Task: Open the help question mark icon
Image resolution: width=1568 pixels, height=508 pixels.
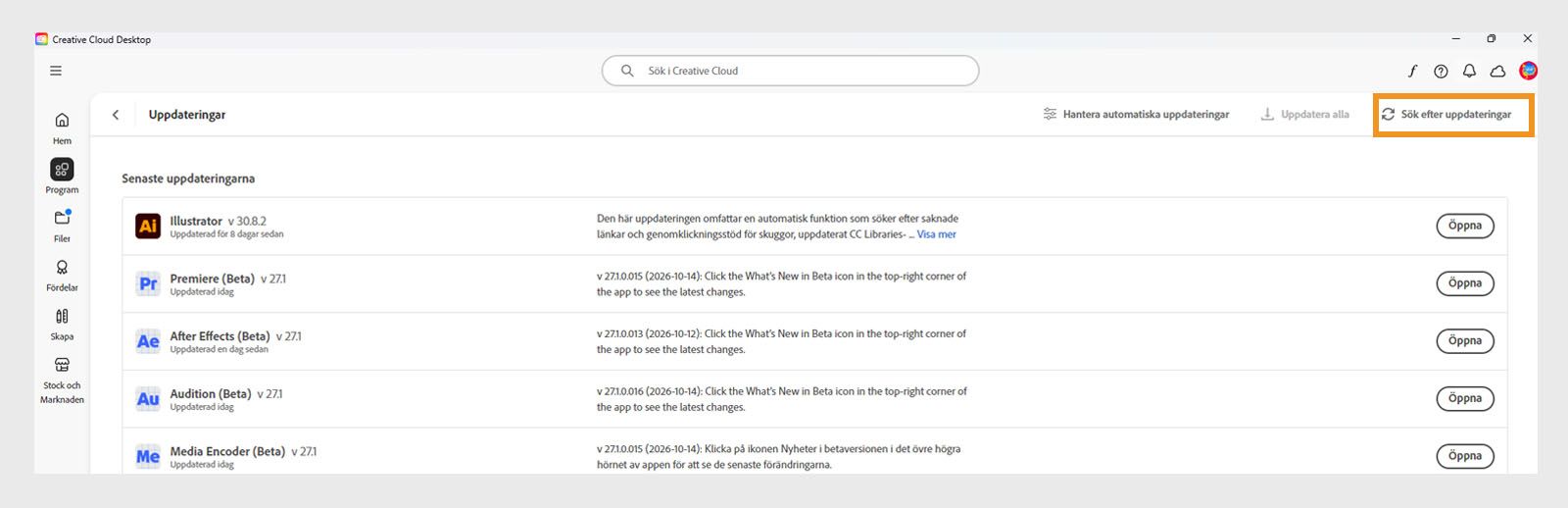Action: [1441, 71]
